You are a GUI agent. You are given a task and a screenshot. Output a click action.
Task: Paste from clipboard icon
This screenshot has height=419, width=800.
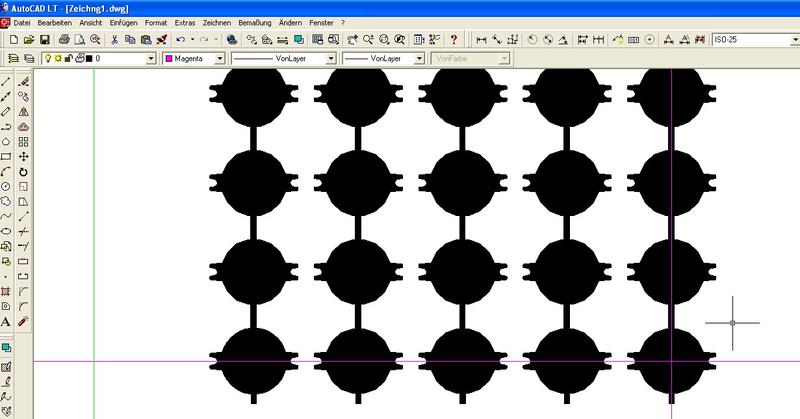tap(146, 39)
